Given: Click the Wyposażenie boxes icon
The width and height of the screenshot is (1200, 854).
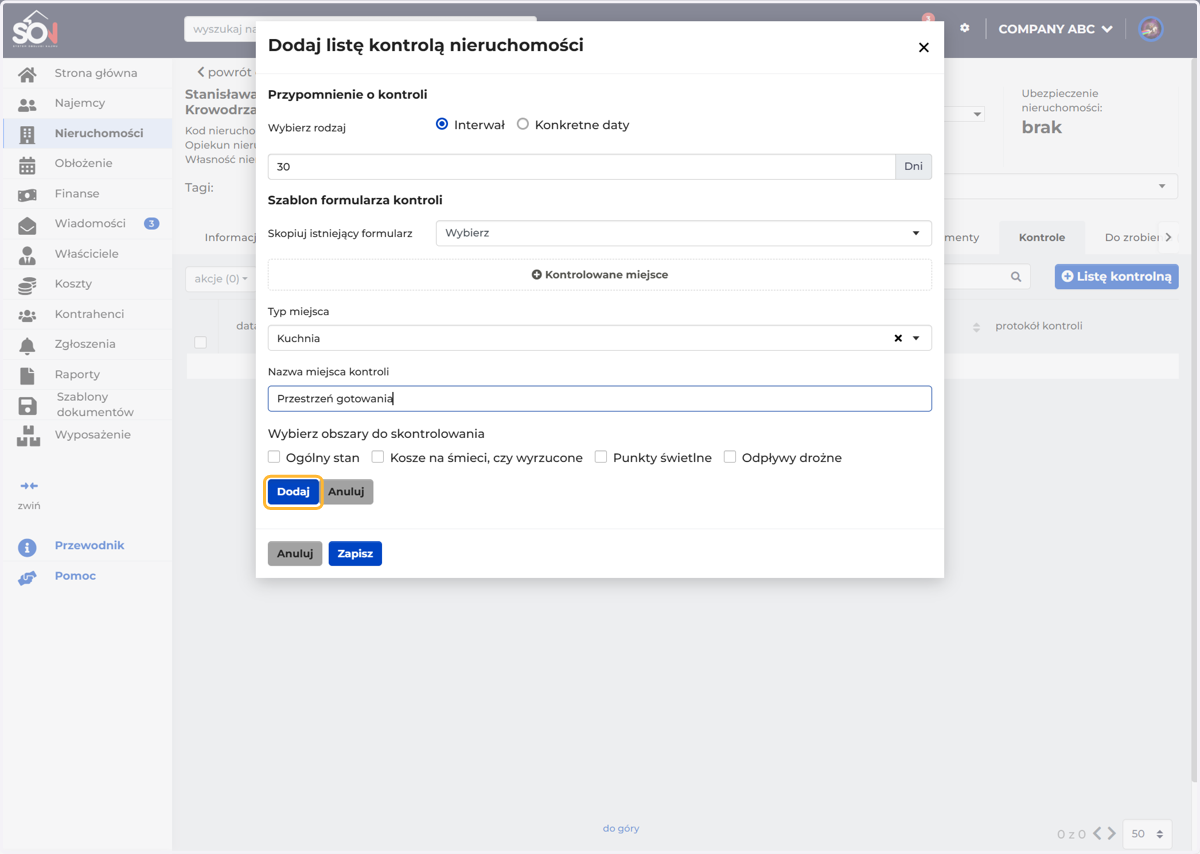Looking at the screenshot, I should point(28,435).
